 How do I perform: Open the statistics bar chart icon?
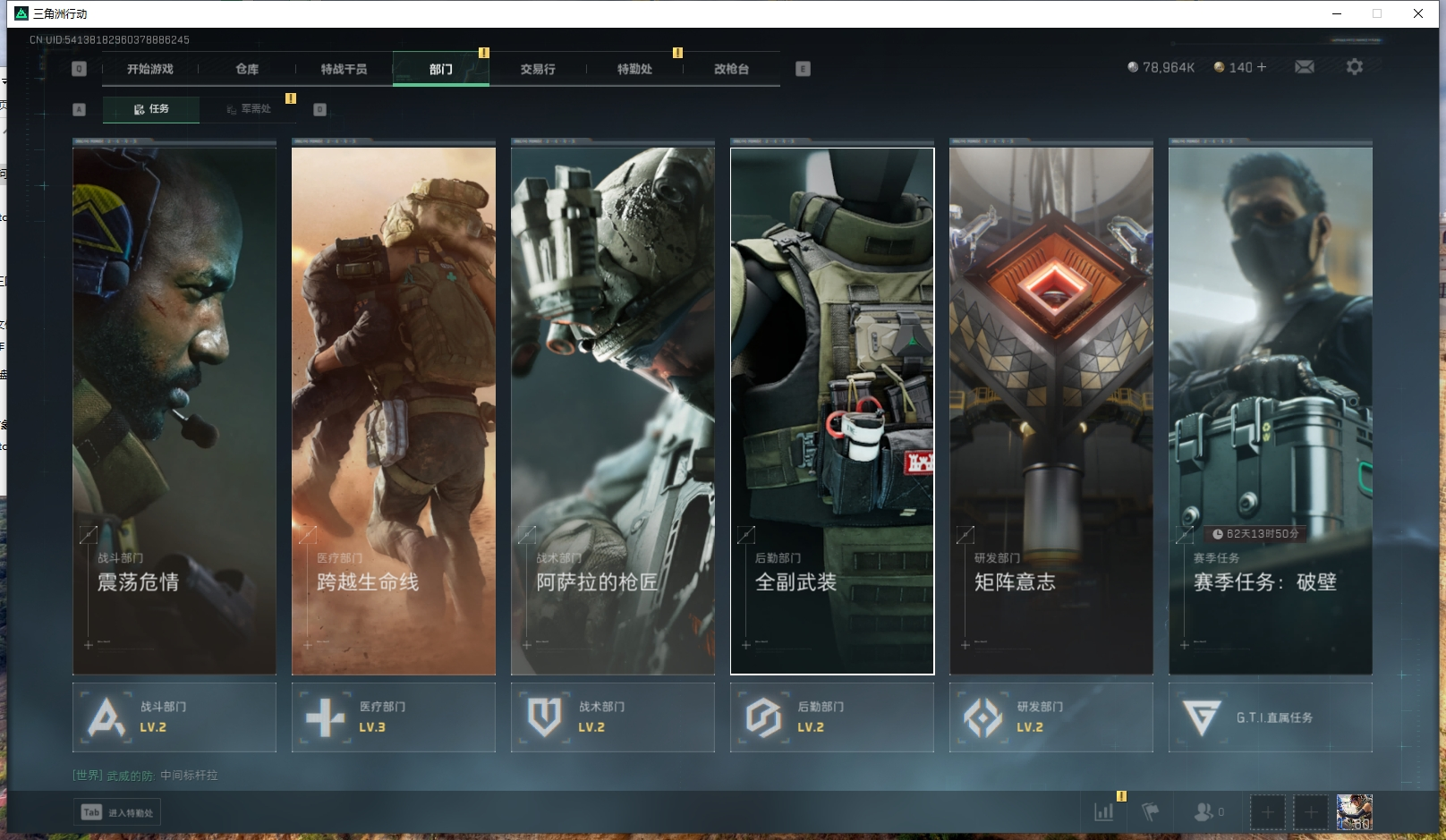1104,812
